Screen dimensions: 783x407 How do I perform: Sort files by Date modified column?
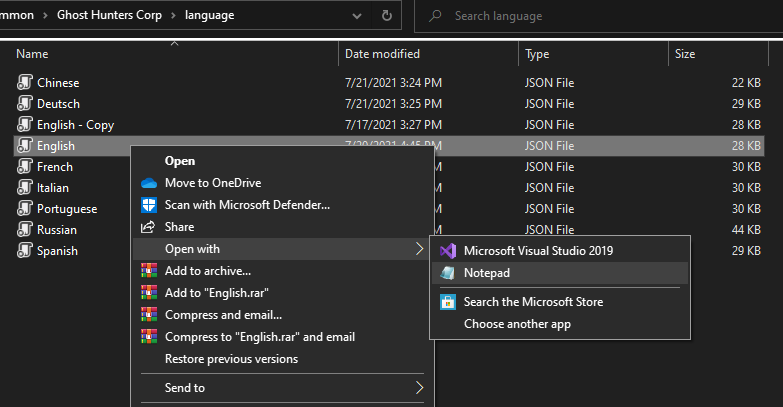pos(382,54)
